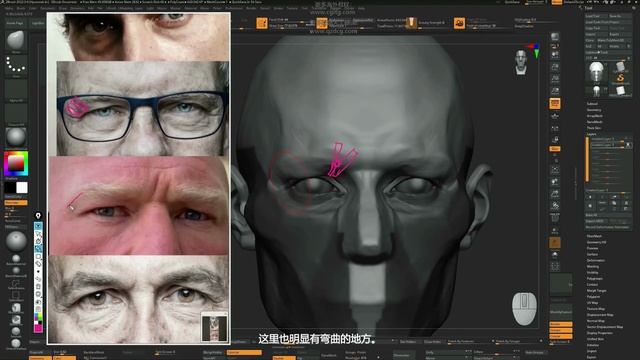The width and height of the screenshot is (640, 360).
Task: Click the Home Page button
Action: click(x=15, y=23)
